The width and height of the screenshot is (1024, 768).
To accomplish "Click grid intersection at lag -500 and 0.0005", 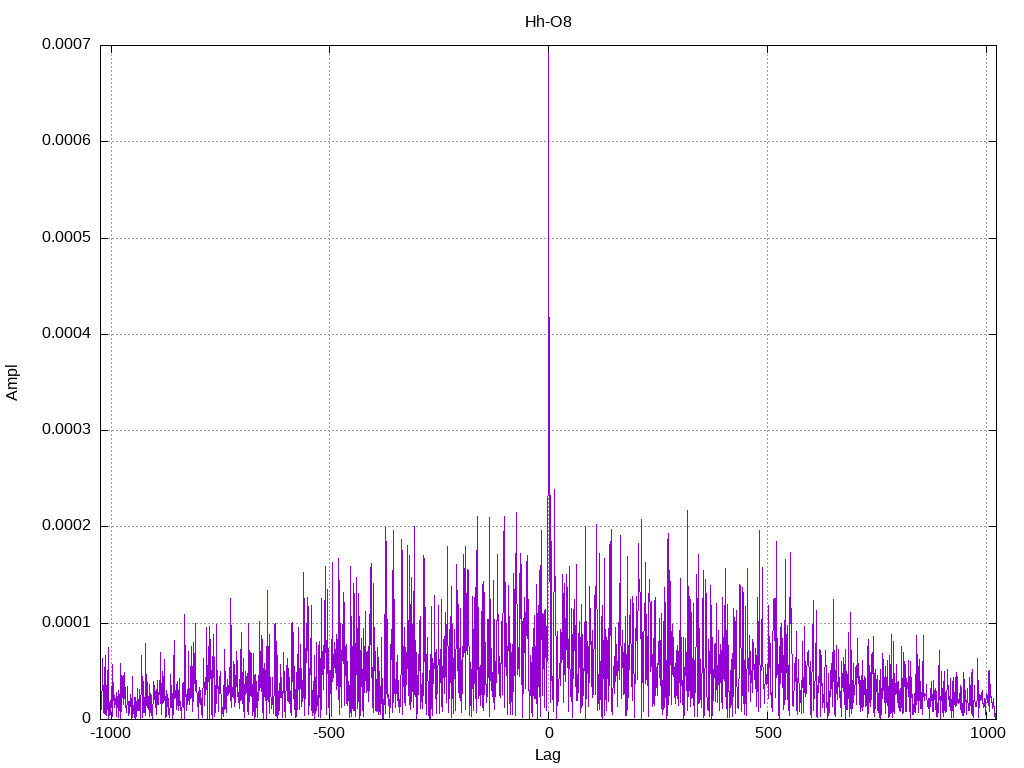I will pos(329,238).
